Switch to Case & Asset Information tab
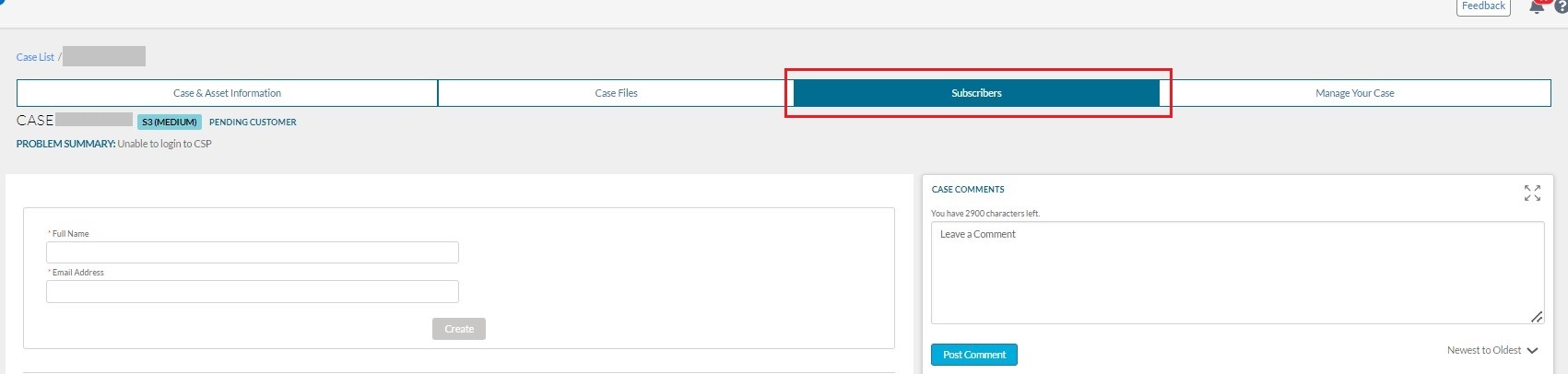Image resolution: width=1568 pixels, height=374 pixels. click(x=227, y=93)
